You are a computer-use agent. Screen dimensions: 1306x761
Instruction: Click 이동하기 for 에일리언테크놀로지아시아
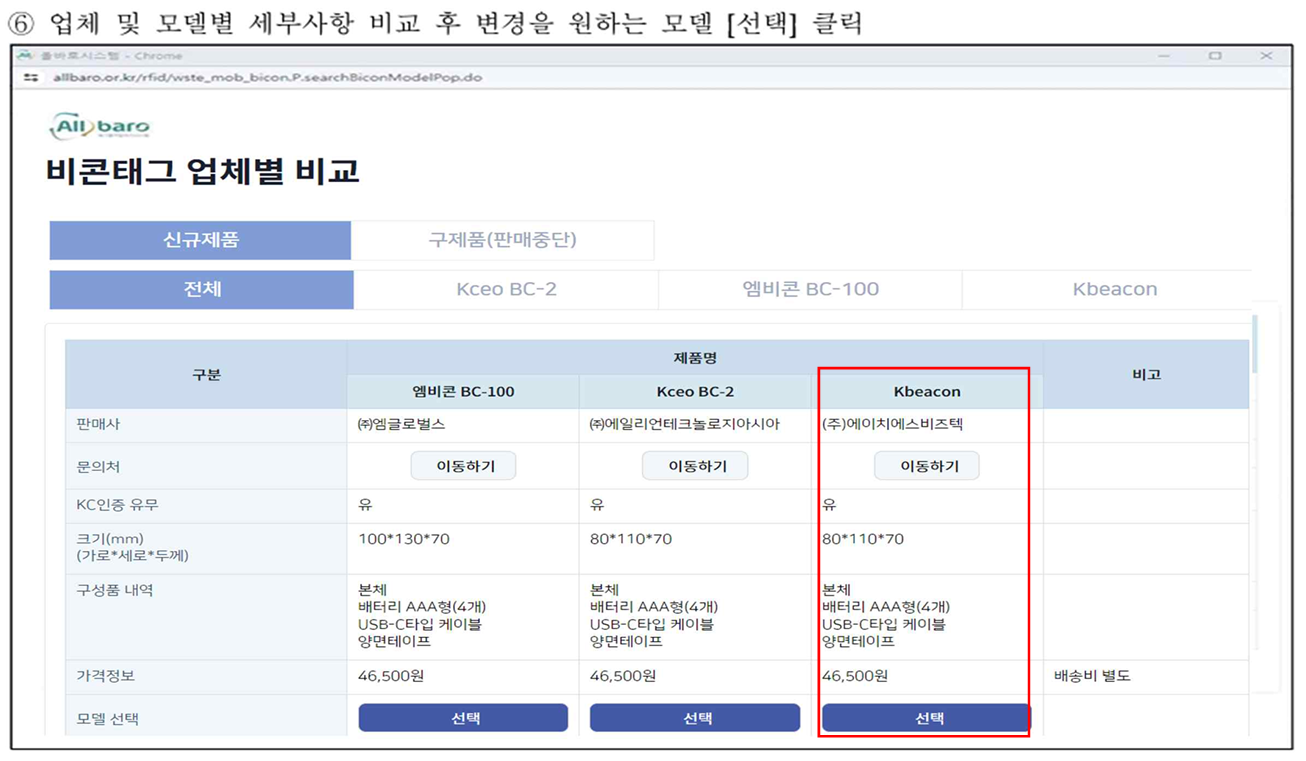695,466
